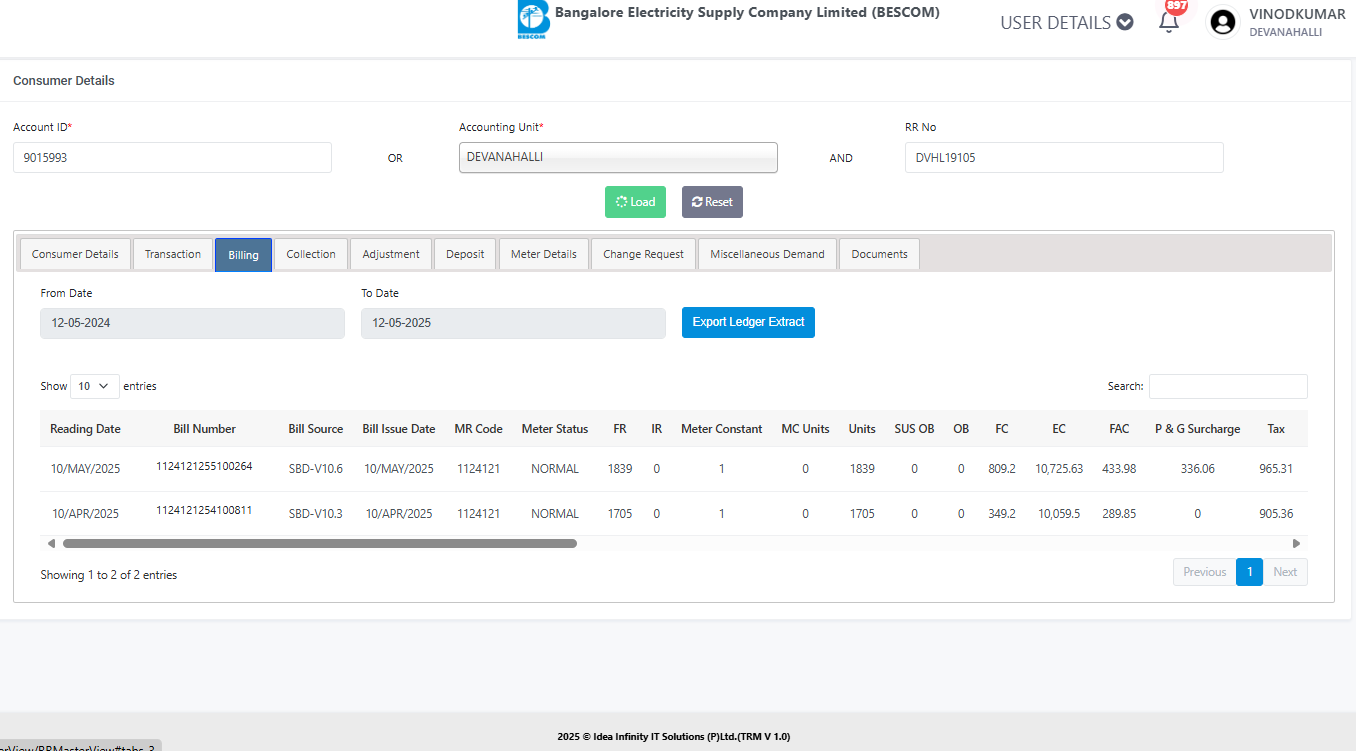
Task: Sort by EC column header
Action: 1059,429
